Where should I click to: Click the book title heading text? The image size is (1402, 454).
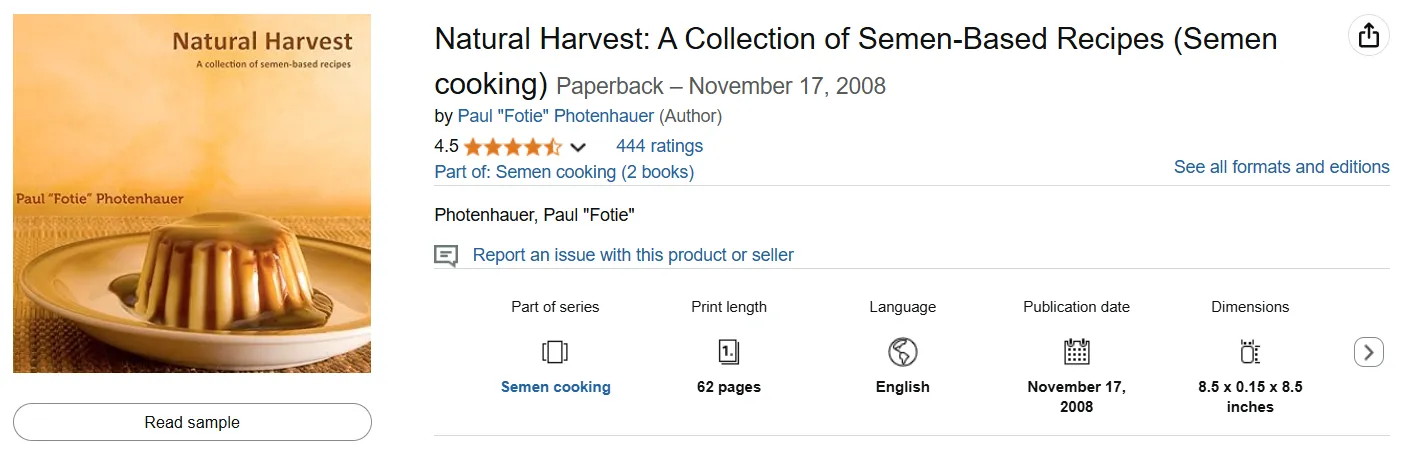pos(855,40)
